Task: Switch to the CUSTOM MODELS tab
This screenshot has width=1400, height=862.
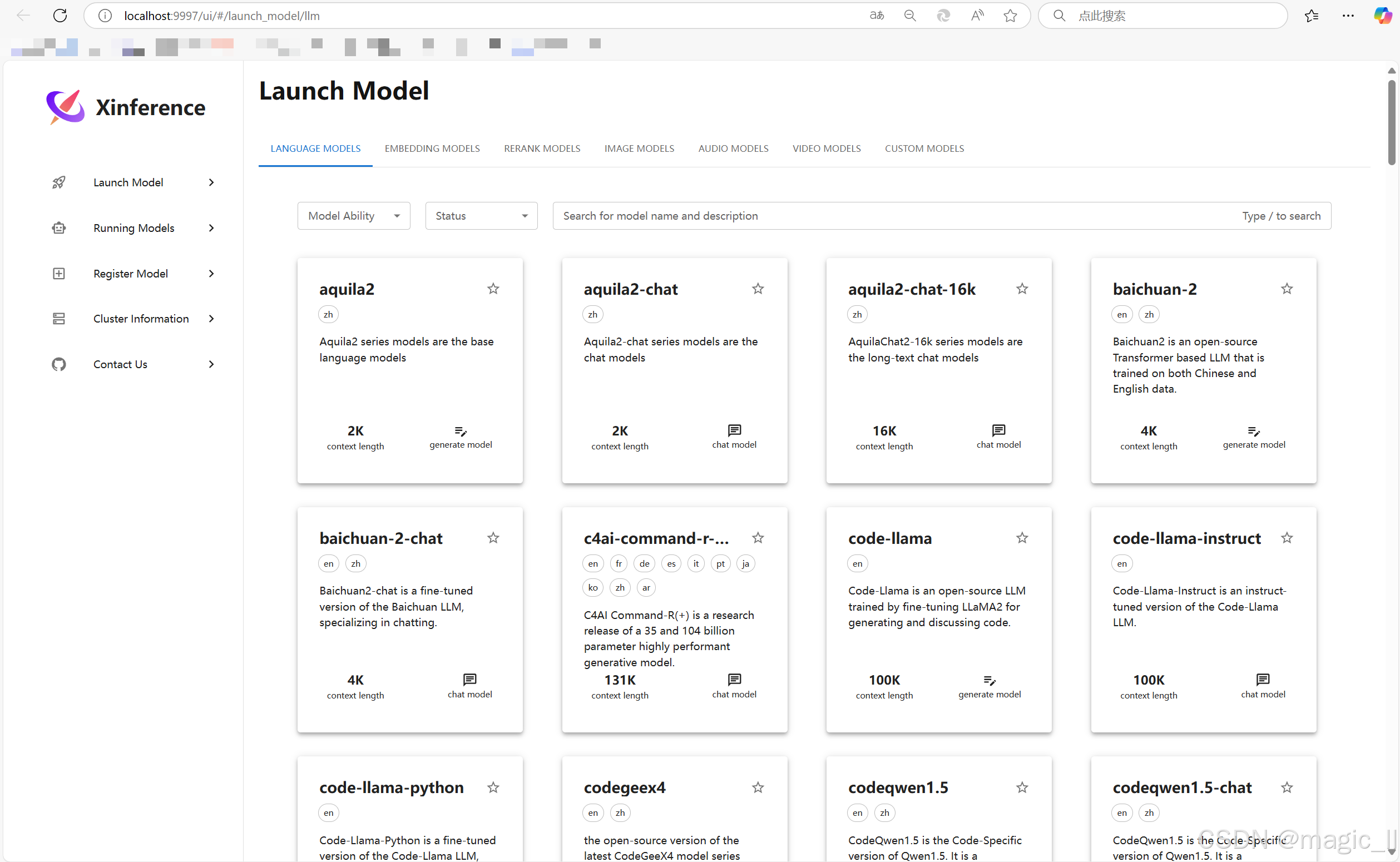Action: pos(924,148)
